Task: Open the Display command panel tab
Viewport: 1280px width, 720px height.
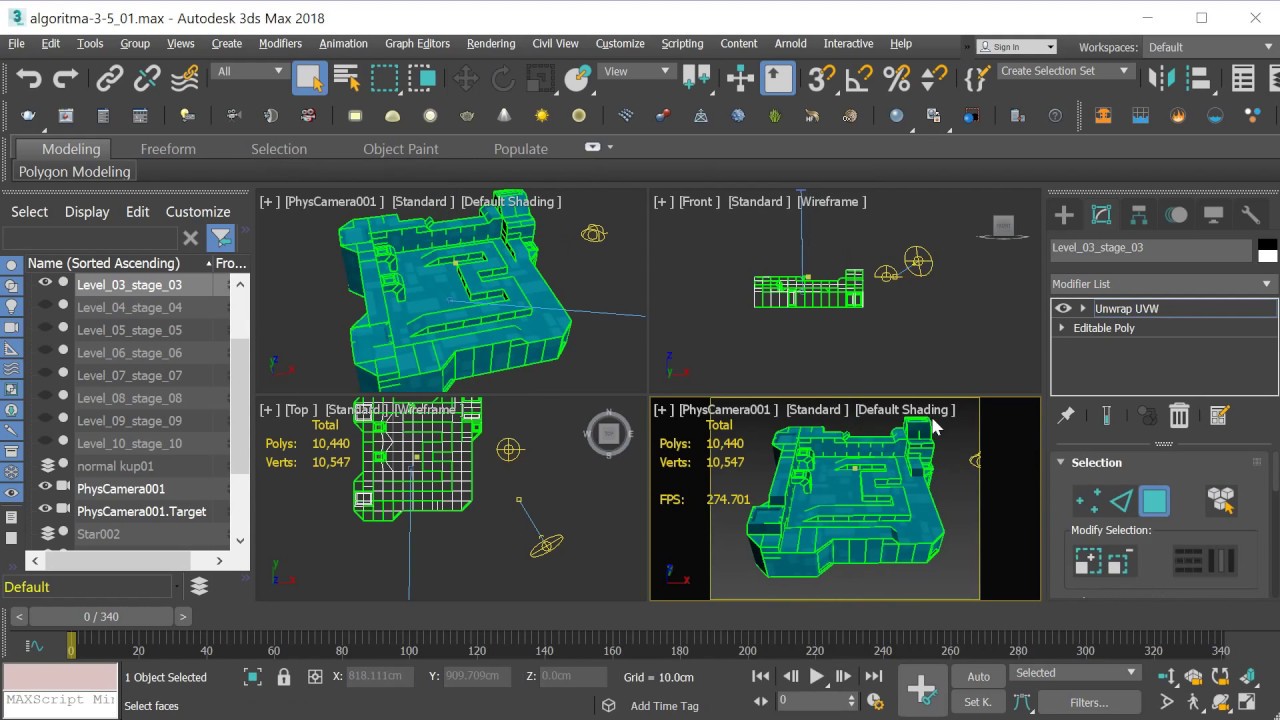Action: (1213, 215)
